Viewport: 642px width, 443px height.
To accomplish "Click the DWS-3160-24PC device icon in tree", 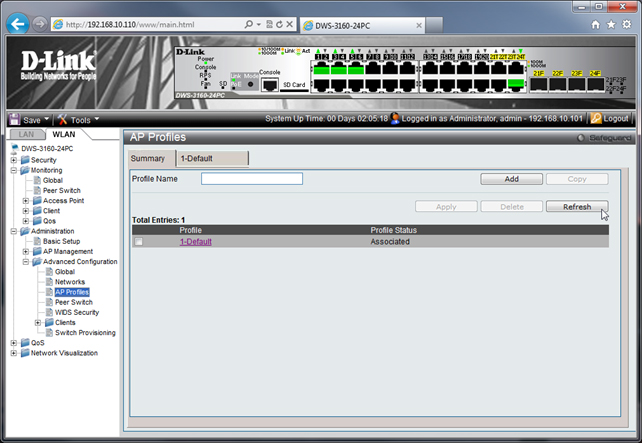I will (x=14, y=148).
